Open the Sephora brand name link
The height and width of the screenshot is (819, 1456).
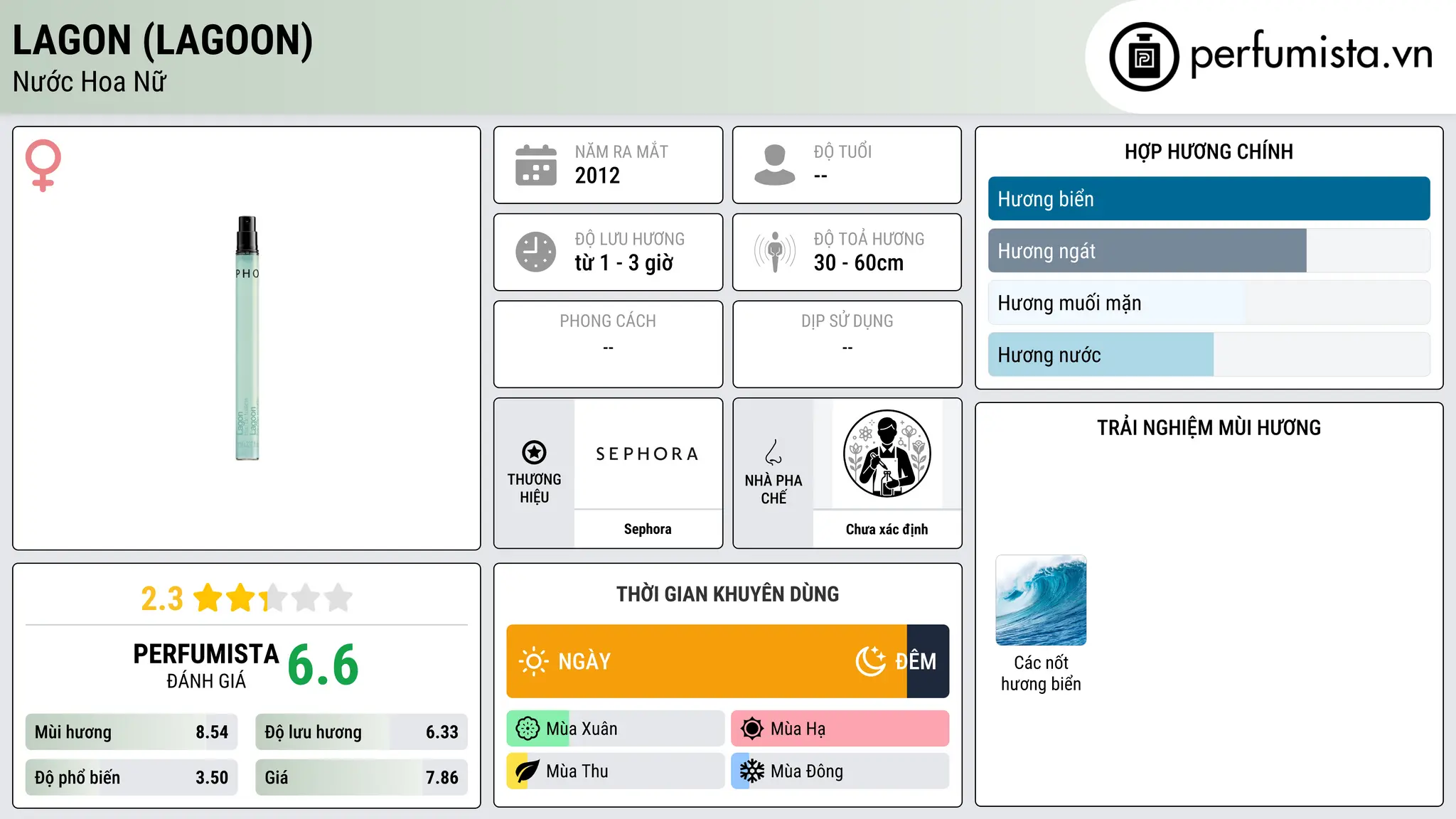[648, 529]
